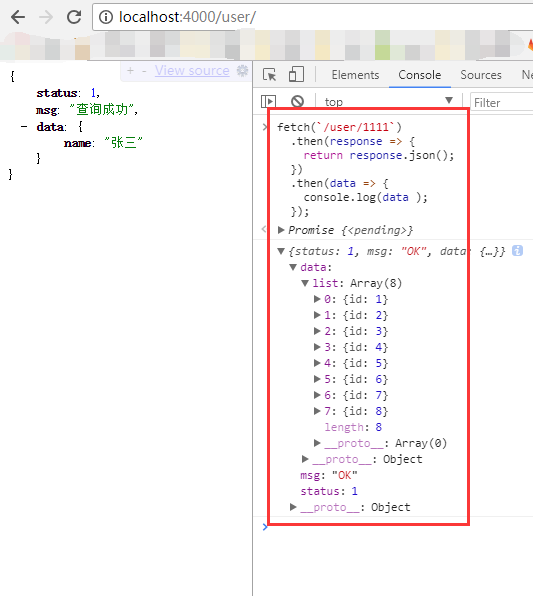Click the plus expand-all button in JSON viewer
Image resolution: width=533 pixels, height=596 pixels.
pyautogui.click(x=130, y=71)
